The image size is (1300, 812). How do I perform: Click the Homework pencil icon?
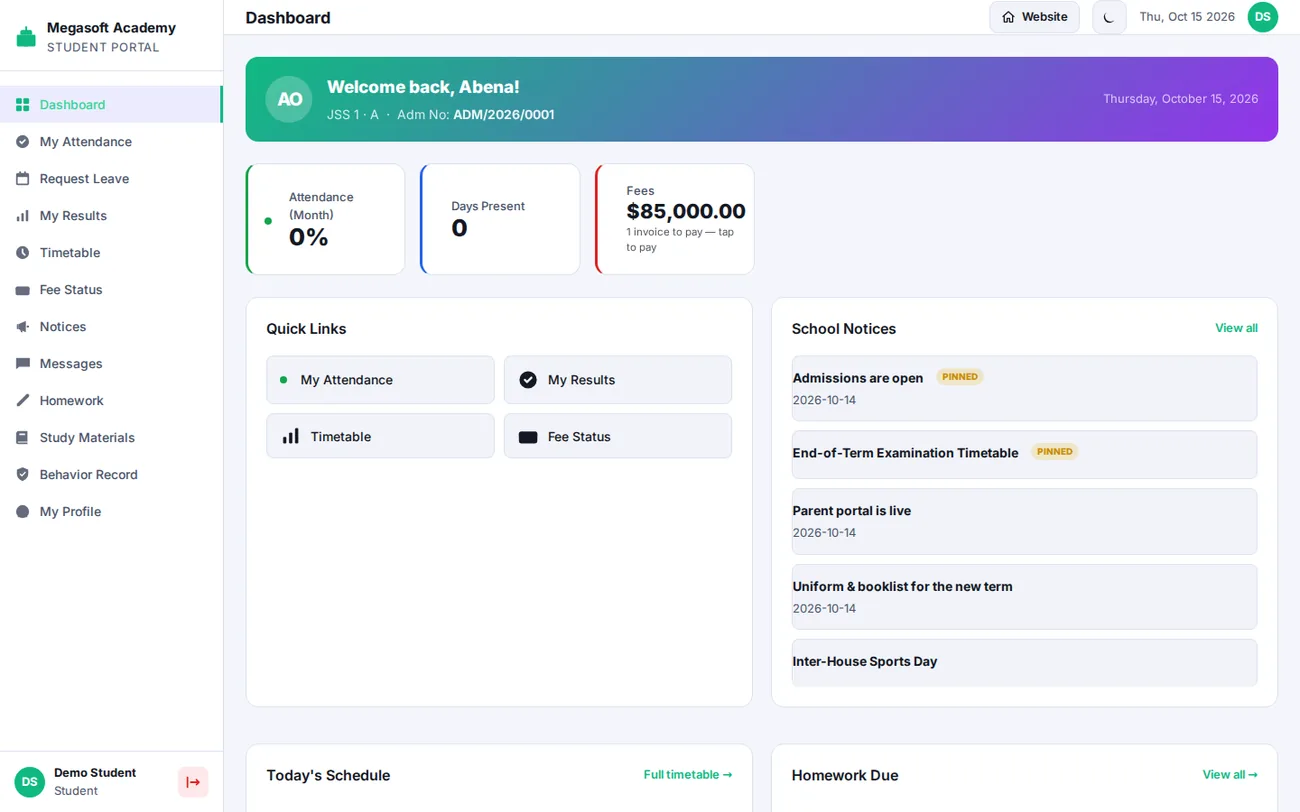pyautogui.click(x=22, y=401)
